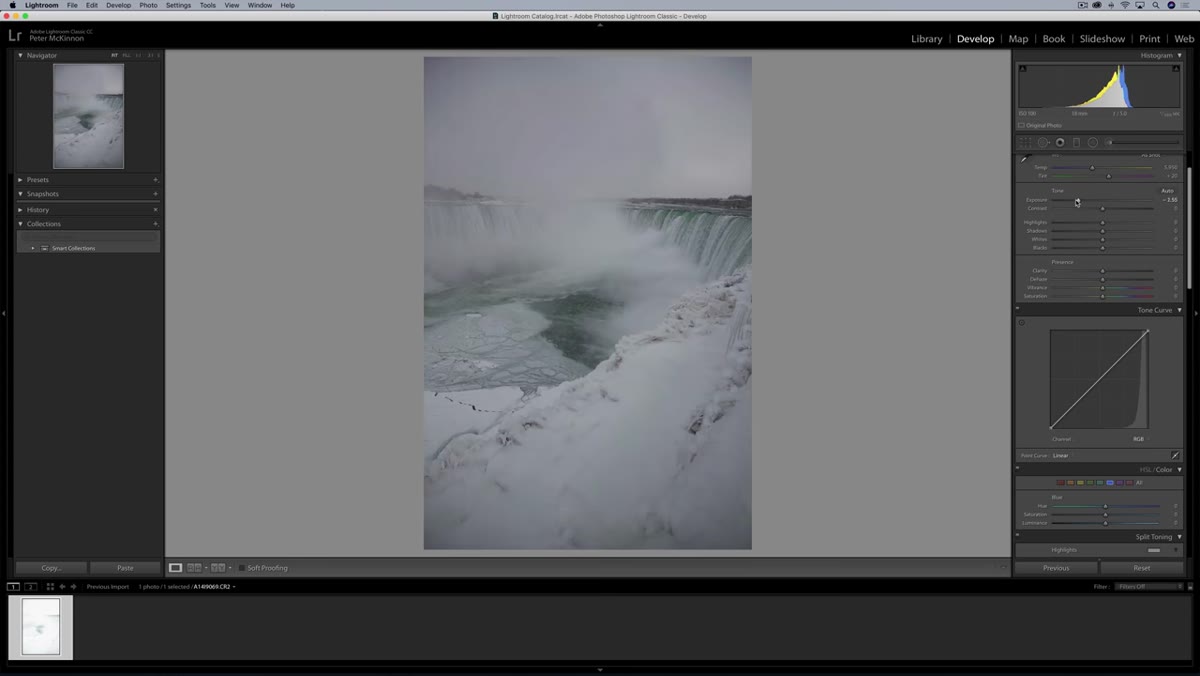Click Spotlight search icon in menu bar
The width and height of the screenshot is (1200, 676).
point(1156,5)
